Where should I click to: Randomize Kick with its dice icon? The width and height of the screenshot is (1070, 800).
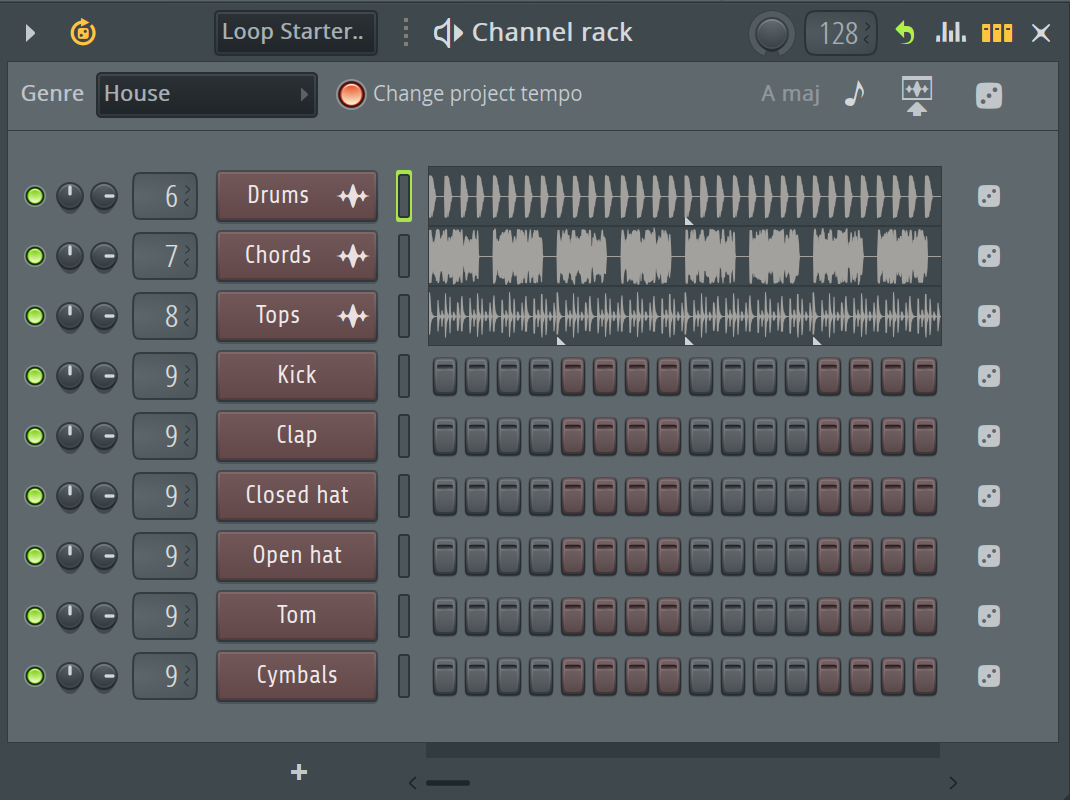(989, 376)
